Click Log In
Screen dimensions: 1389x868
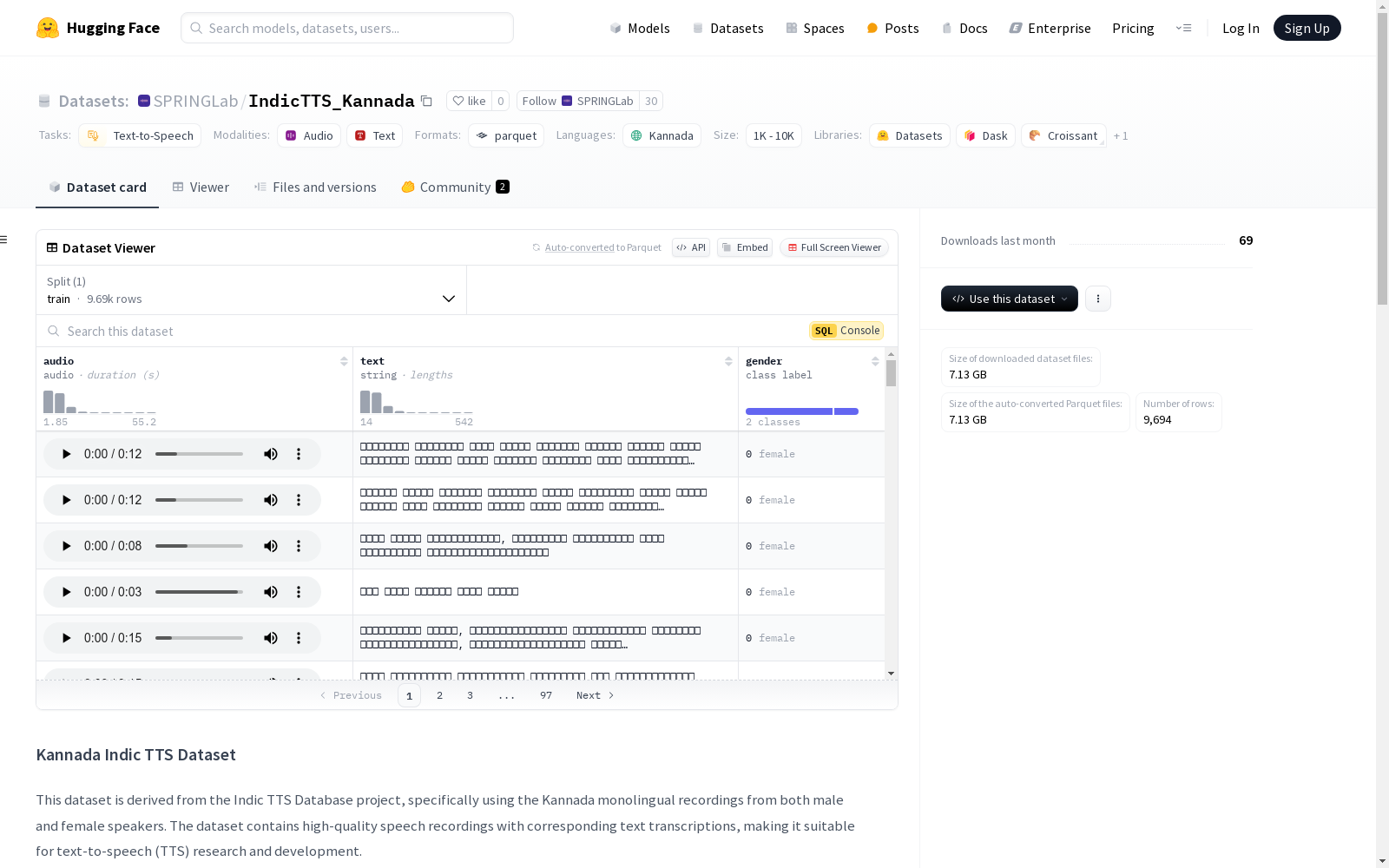[x=1241, y=28]
